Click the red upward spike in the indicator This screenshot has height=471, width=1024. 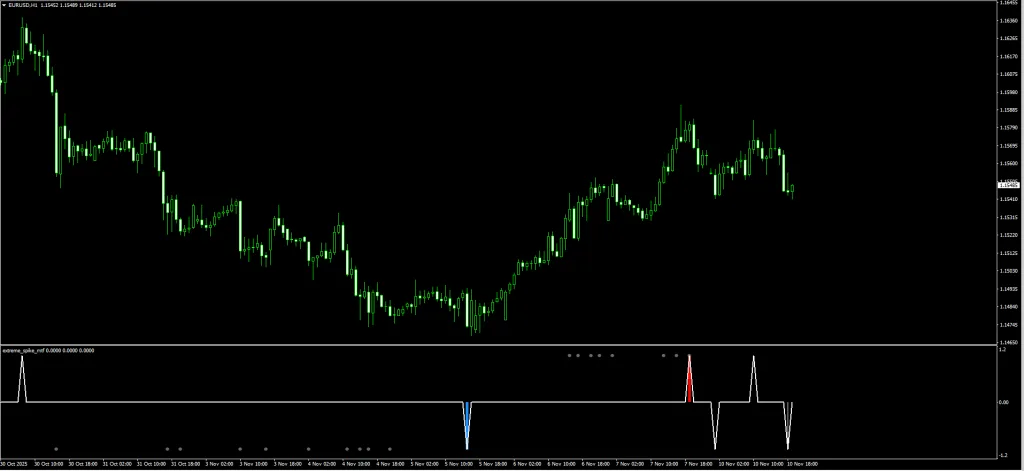(x=689, y=380)
